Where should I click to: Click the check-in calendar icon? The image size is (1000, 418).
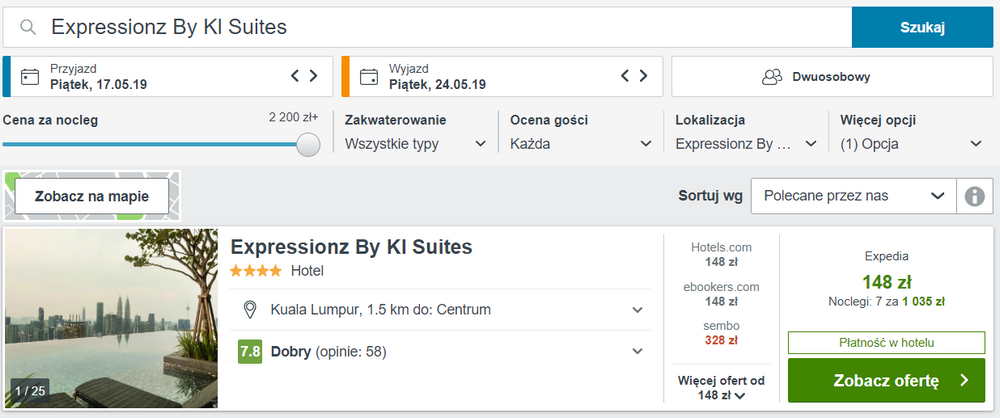click(30, 76)
